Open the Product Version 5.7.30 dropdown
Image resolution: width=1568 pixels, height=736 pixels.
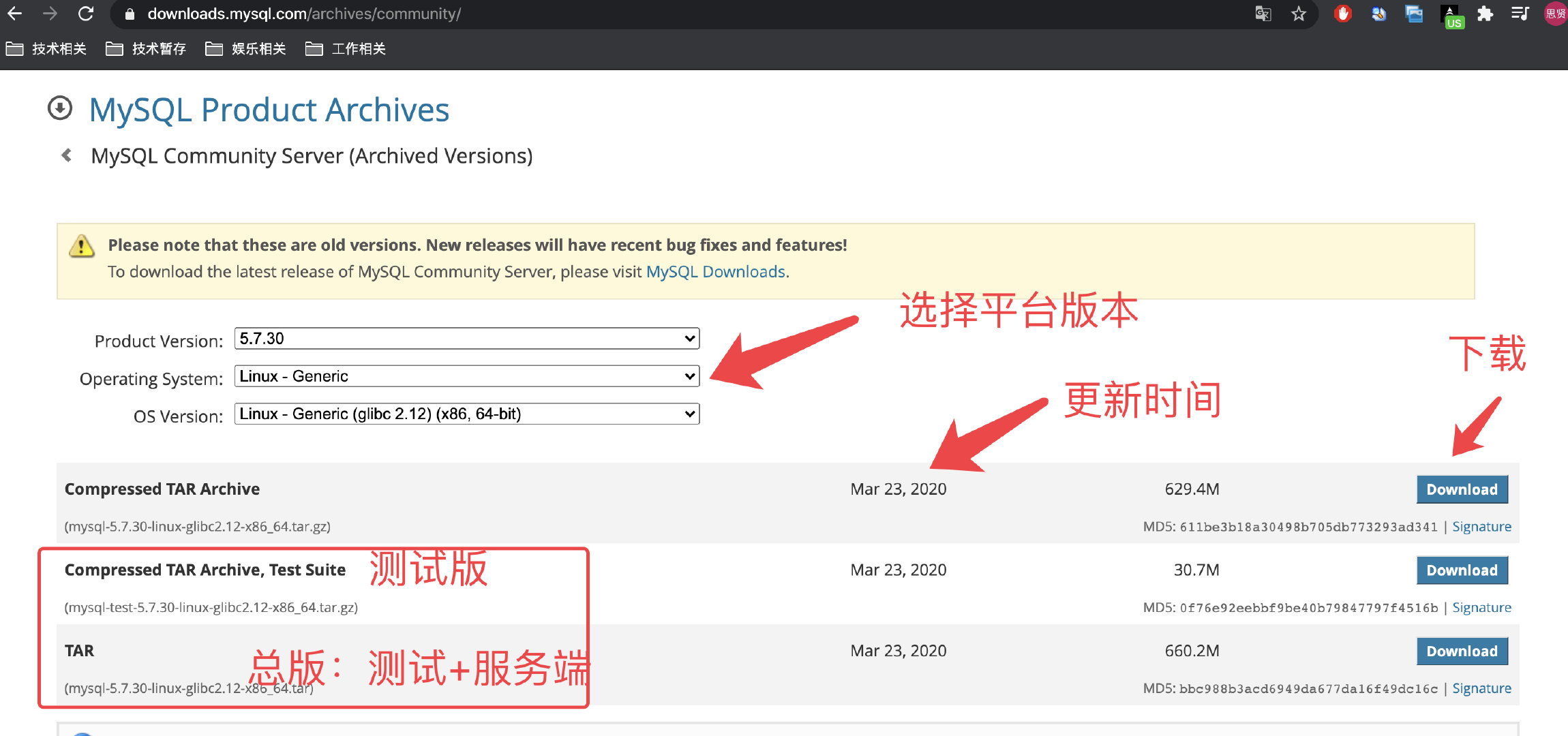[x=466, y=339]
